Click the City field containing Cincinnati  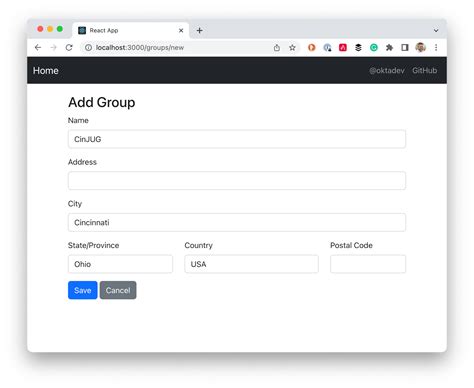click(237, 222)
